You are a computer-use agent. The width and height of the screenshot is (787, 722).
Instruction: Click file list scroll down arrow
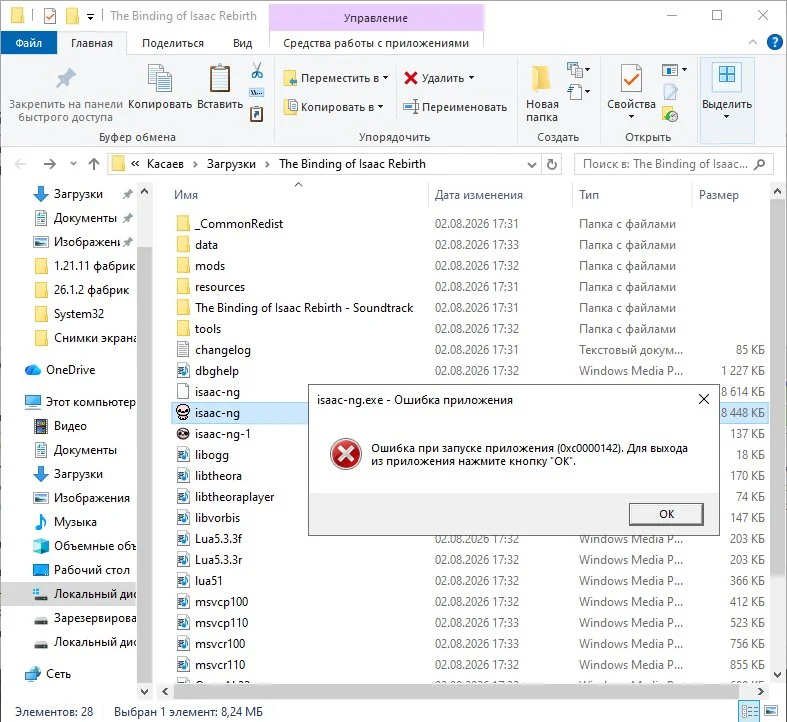[x=777, y=675]
